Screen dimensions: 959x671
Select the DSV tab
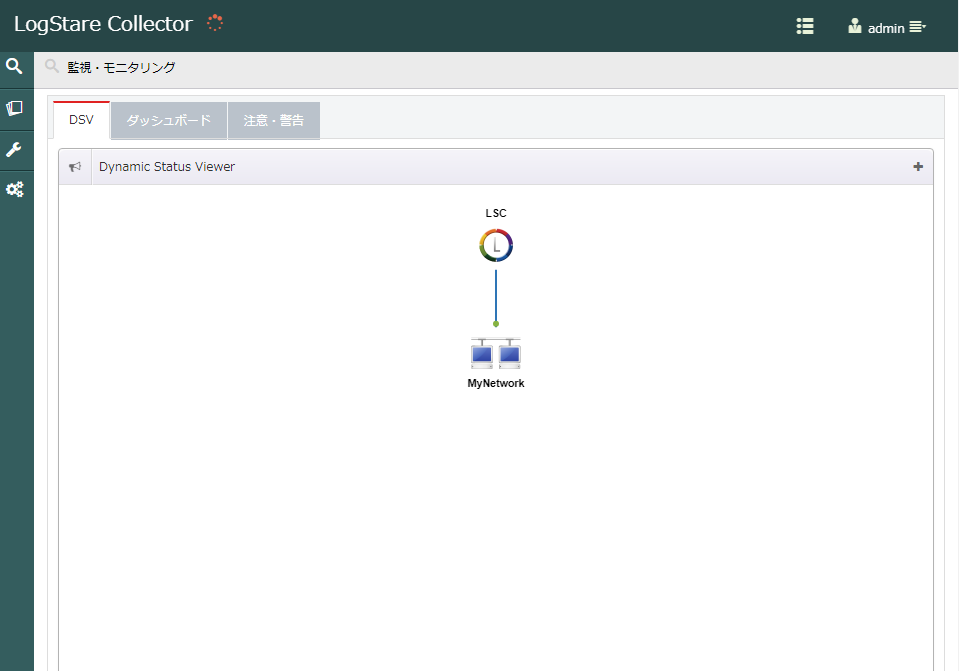tap(81, 120)
